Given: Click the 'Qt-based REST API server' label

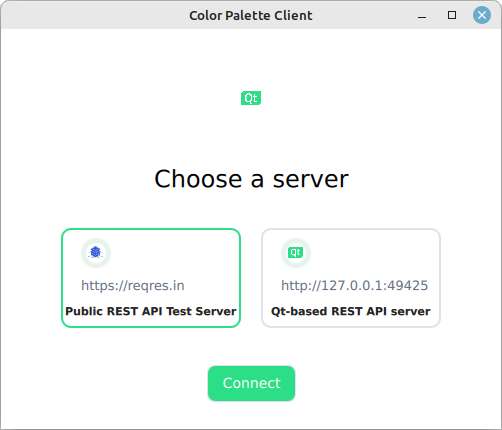Looking at the screenshot, I should pos(351,311).
